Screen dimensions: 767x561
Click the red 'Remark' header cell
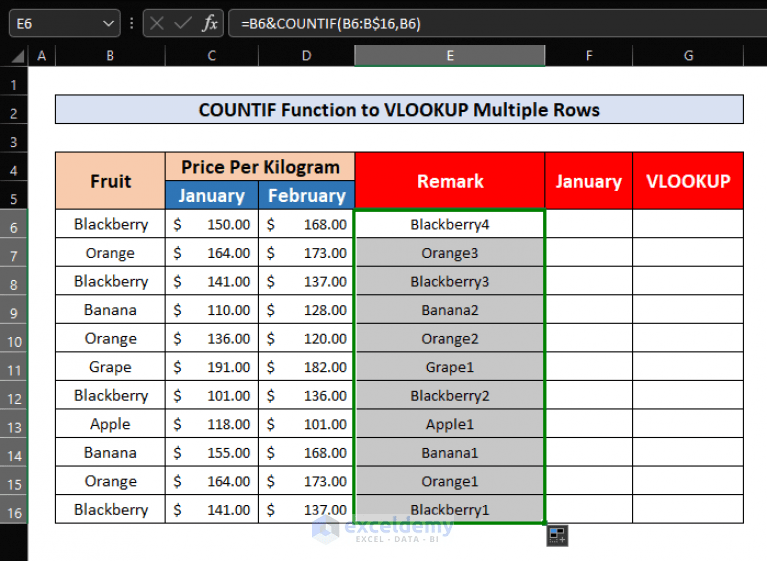click(450, 181)
